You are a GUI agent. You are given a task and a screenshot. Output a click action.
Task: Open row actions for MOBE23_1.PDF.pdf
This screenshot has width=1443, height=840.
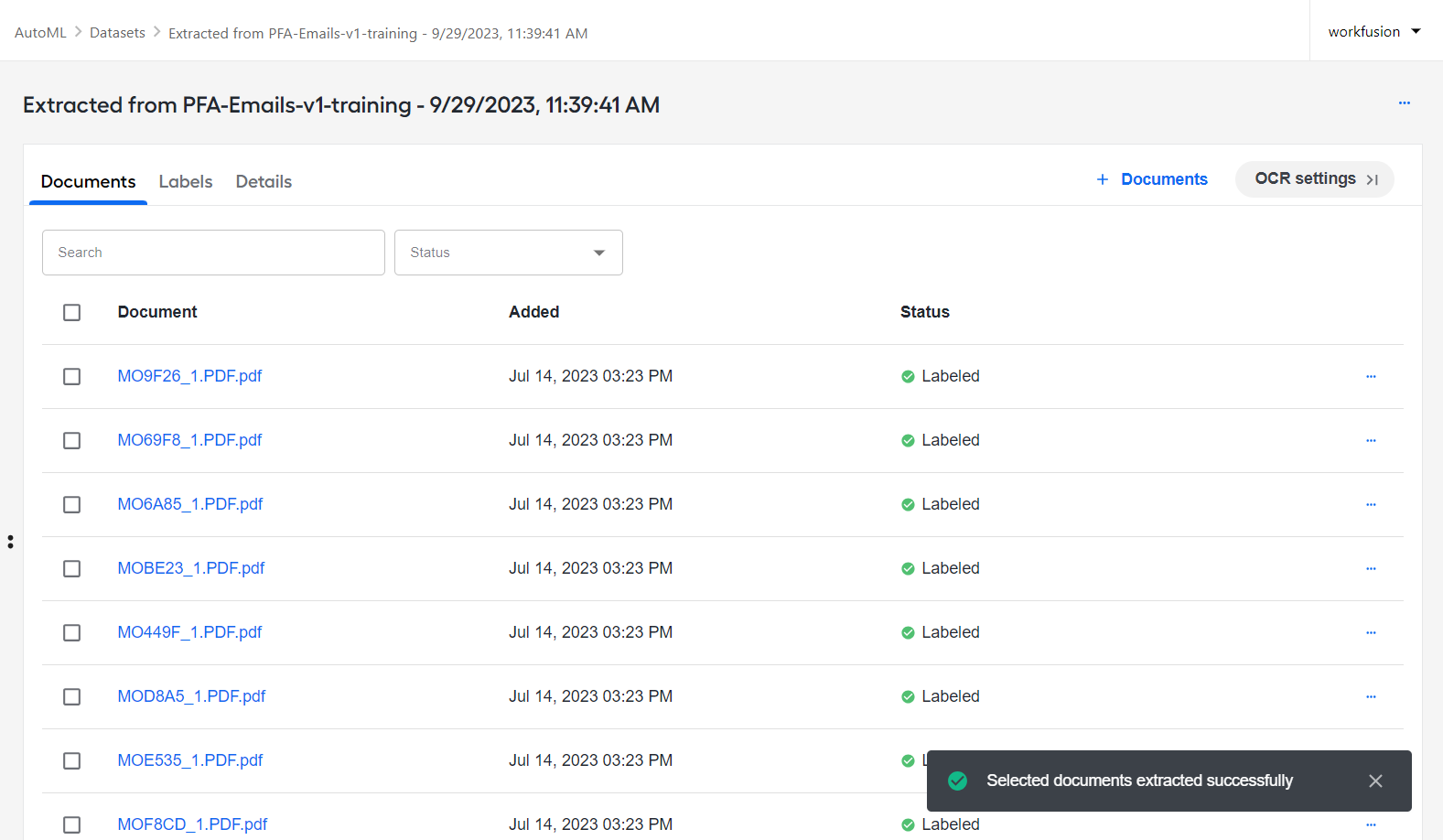(x=1371, y=568)
